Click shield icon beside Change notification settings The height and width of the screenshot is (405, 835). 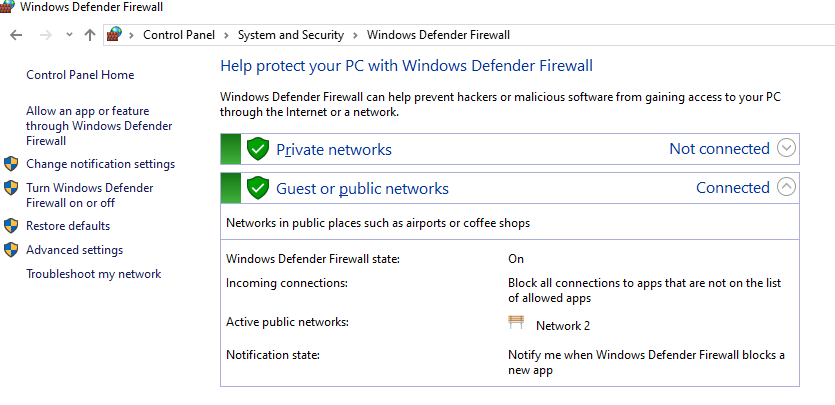tap(11, 164)
